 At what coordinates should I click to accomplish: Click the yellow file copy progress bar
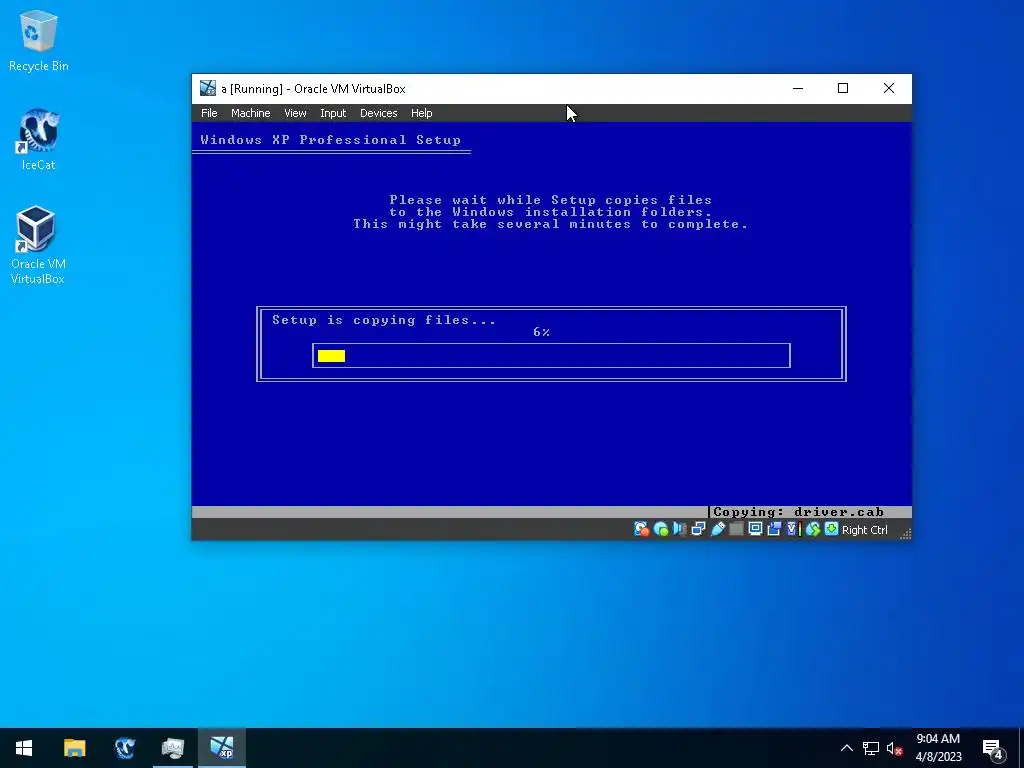click(x=331, y=356)
